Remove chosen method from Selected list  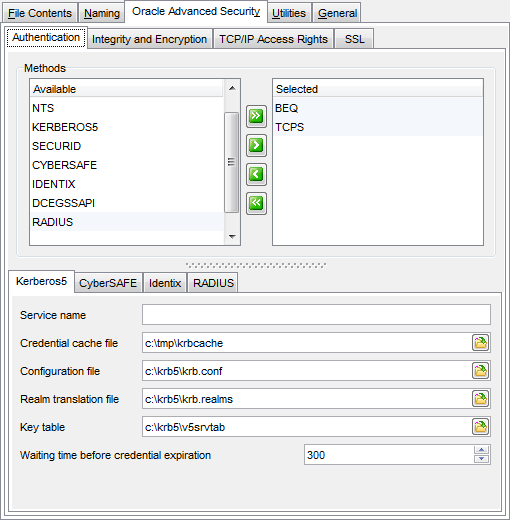(x=256, y=174)
